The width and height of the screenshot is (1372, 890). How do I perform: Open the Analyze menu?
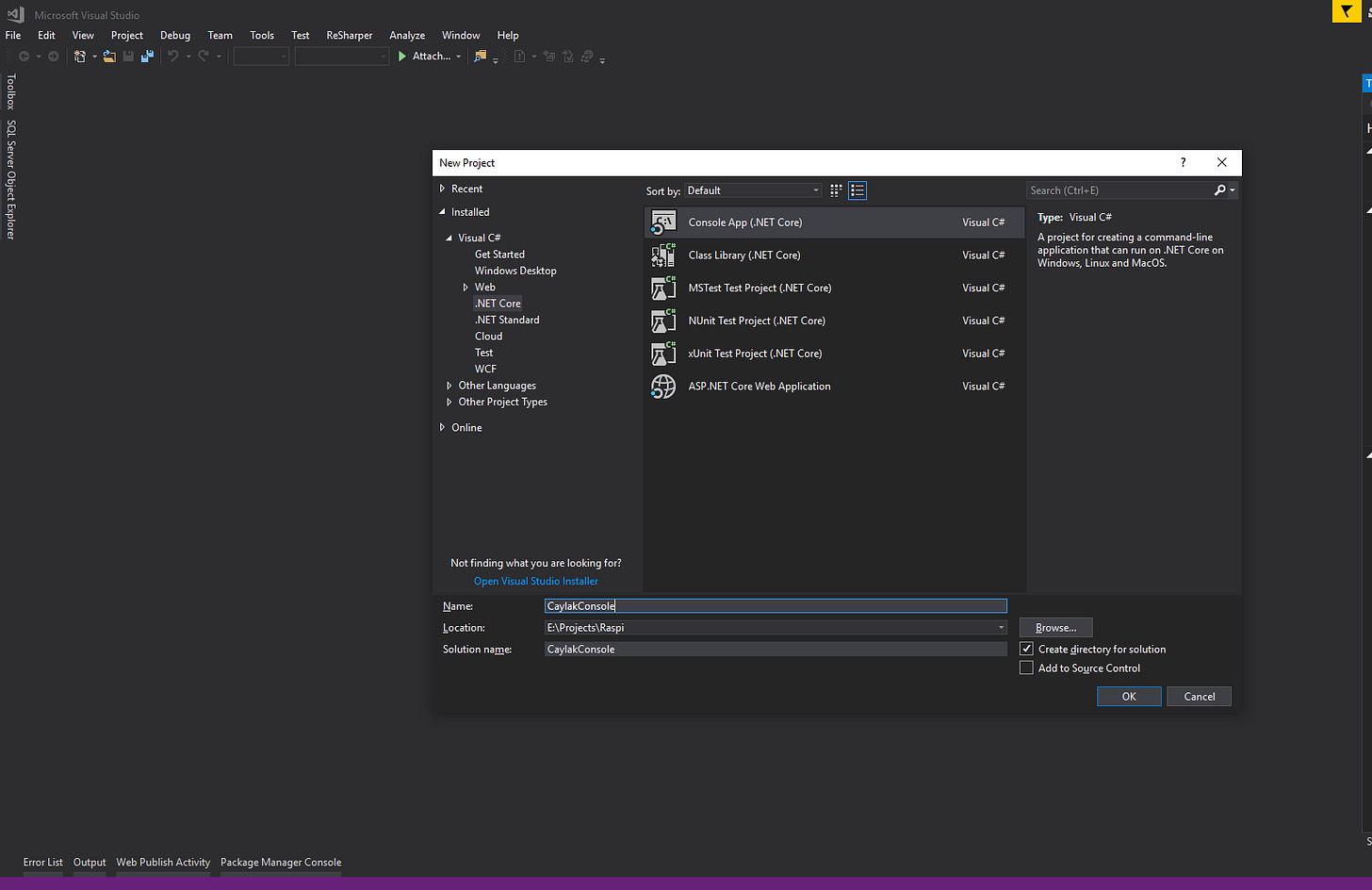point(407,35)
